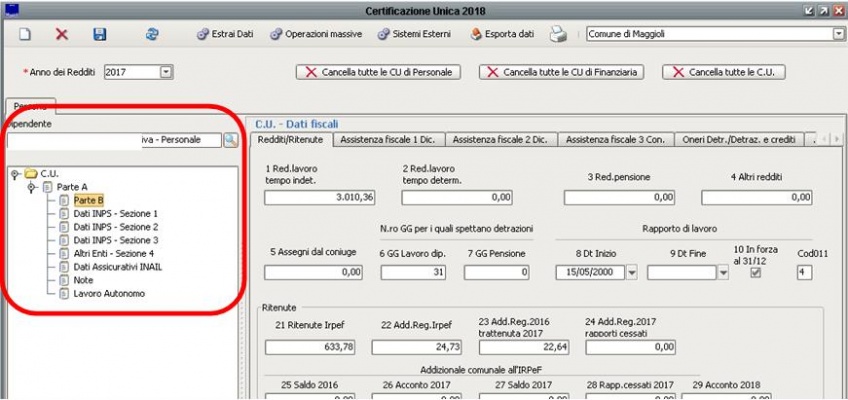
Task: Click Esporta dati toolbar item
Action: [x=502, y=34]
